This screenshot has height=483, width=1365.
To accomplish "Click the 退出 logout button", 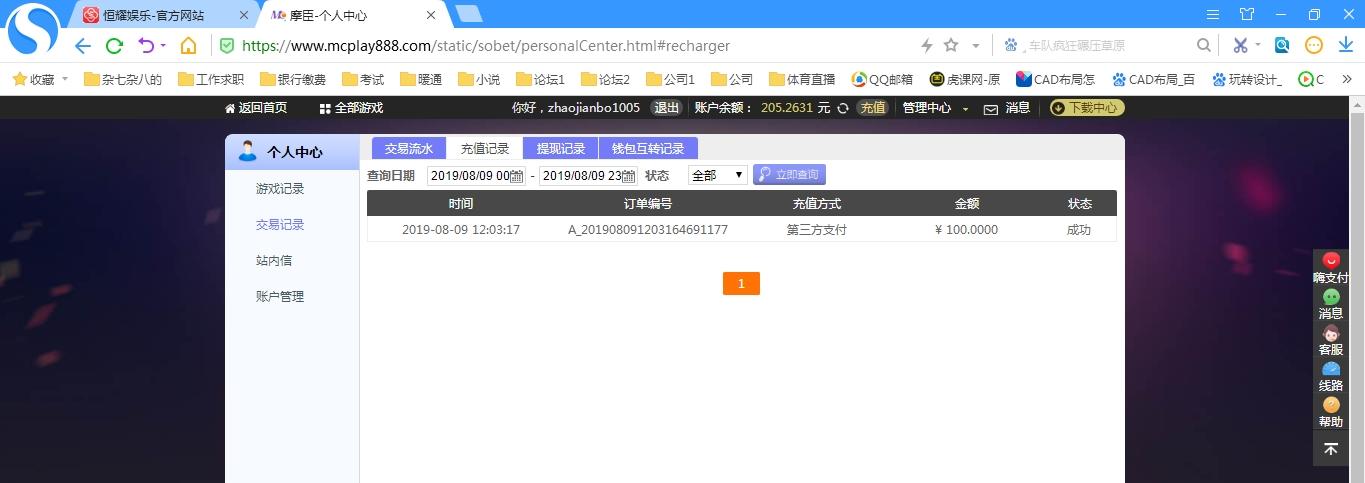I will coord(666,108).
